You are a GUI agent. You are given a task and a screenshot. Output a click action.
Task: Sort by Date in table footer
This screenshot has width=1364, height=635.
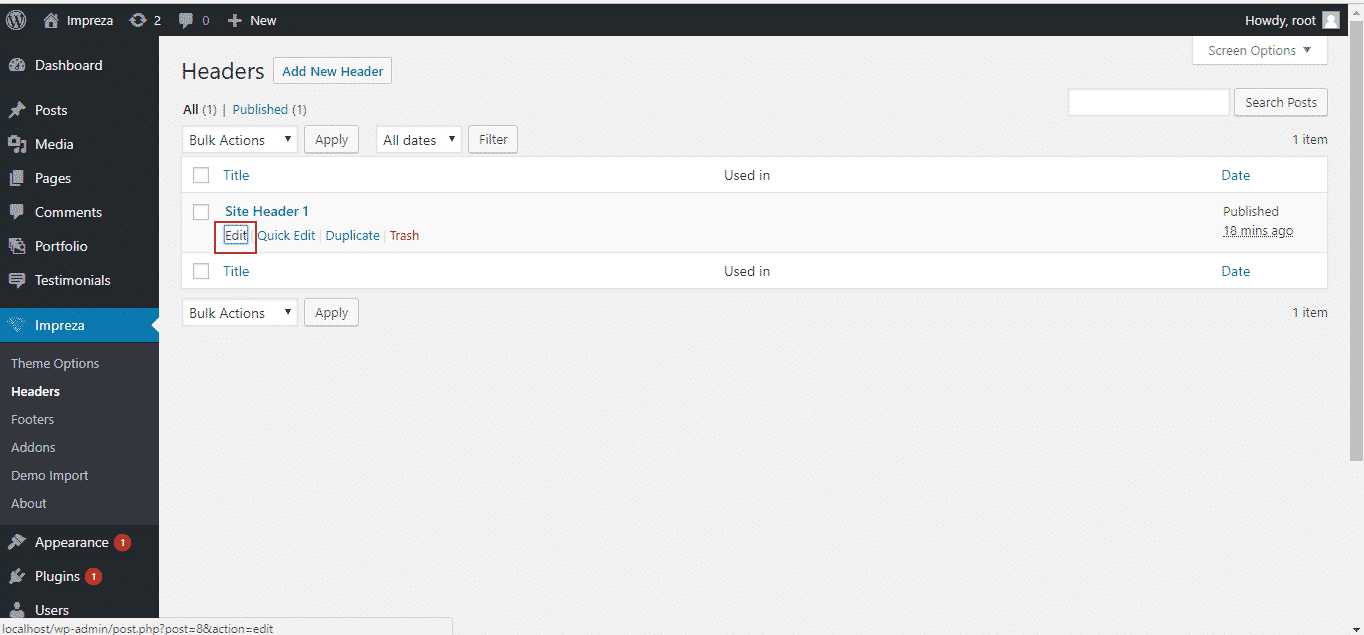[x=1236, y=271]
